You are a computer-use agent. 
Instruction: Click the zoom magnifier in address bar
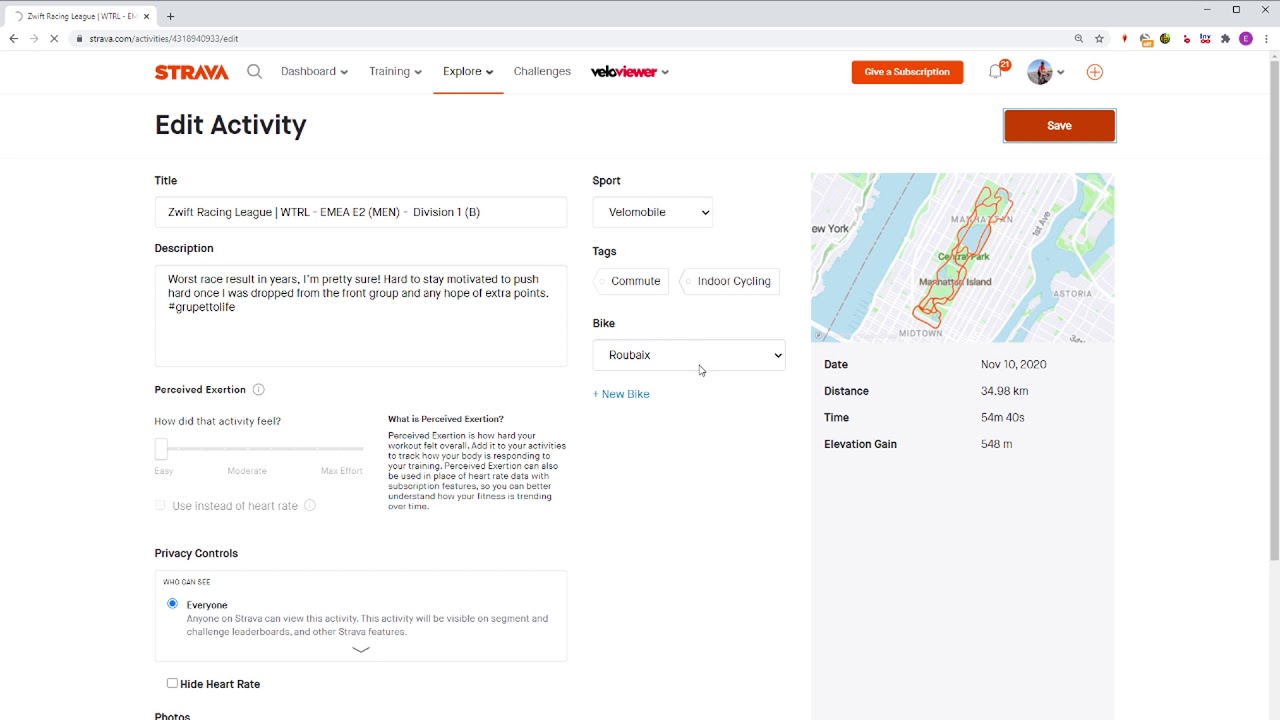1079,39
